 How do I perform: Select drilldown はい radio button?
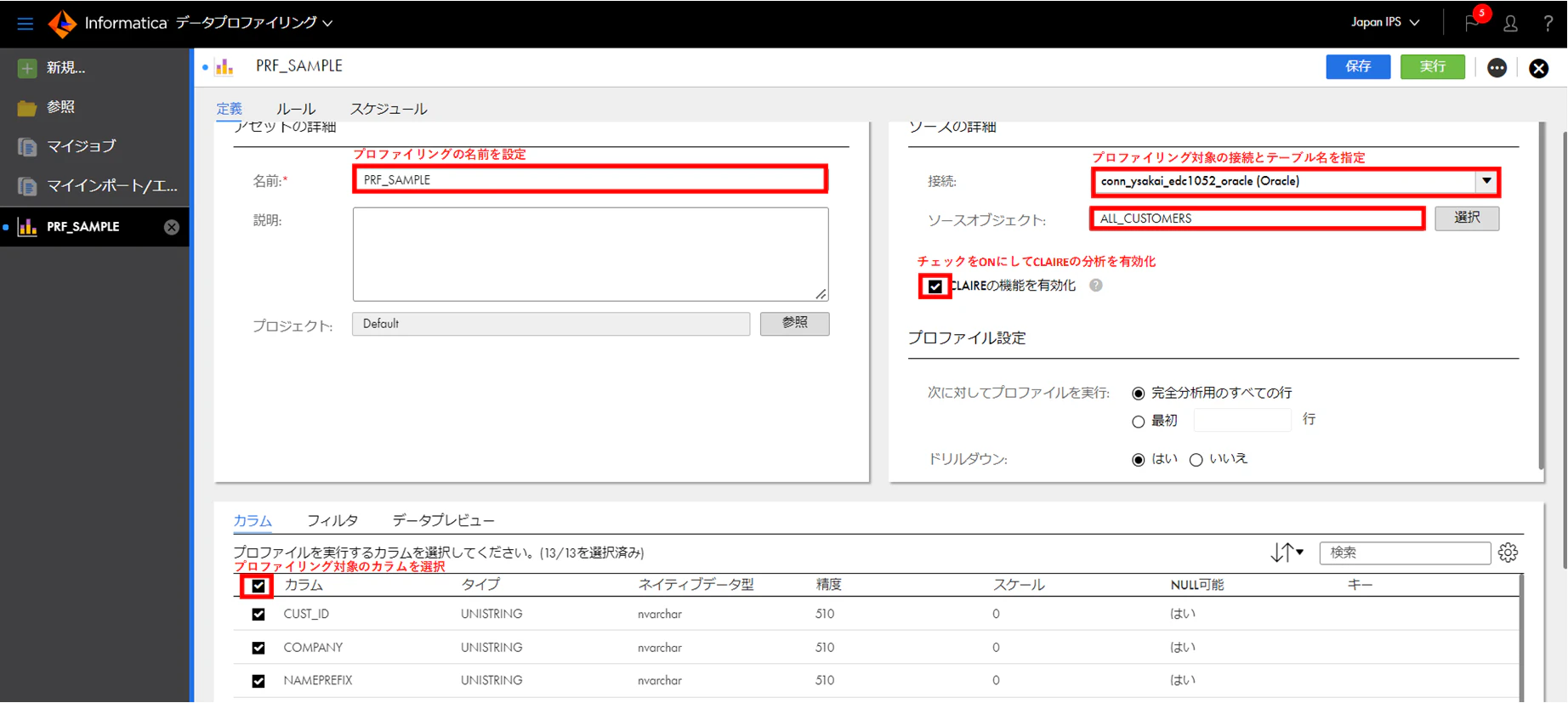1139,460
